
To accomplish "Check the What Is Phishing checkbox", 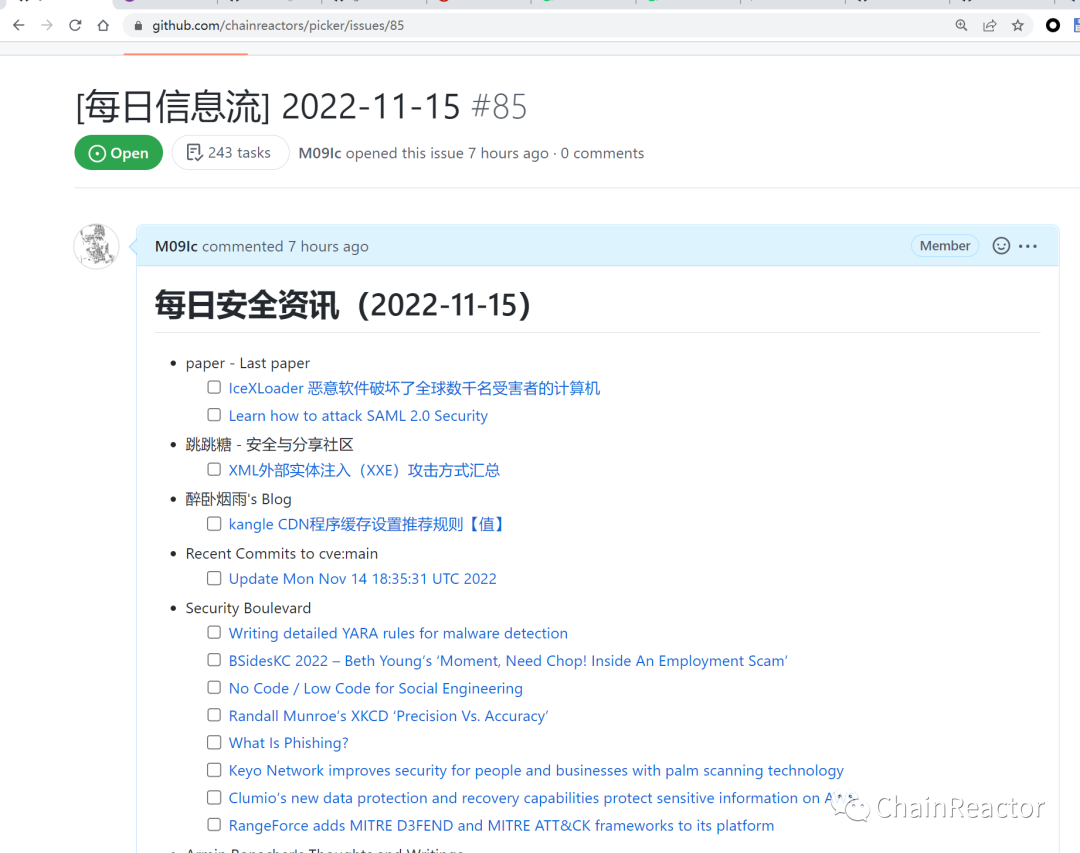I will click(x=214, y=743).
